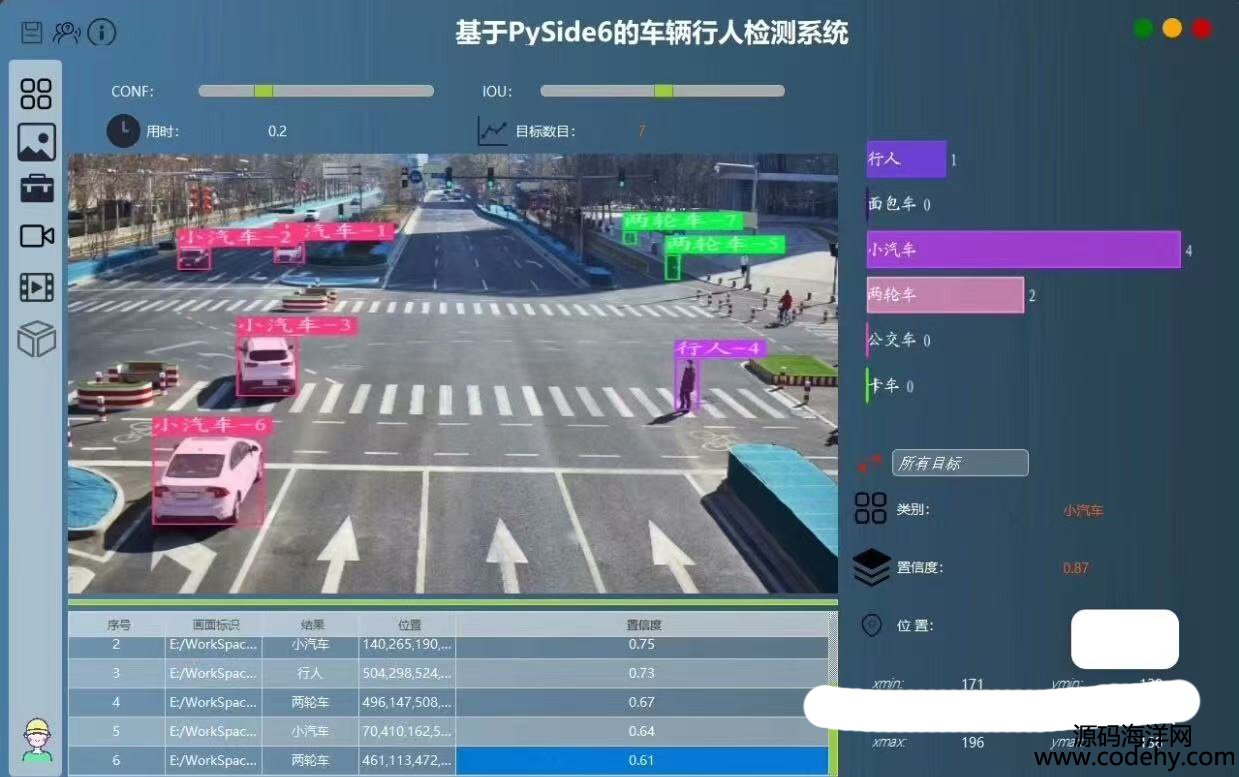Select result cell 行人 in row 3
Viewport: 1239px width, 777px height.
(311, 674)
